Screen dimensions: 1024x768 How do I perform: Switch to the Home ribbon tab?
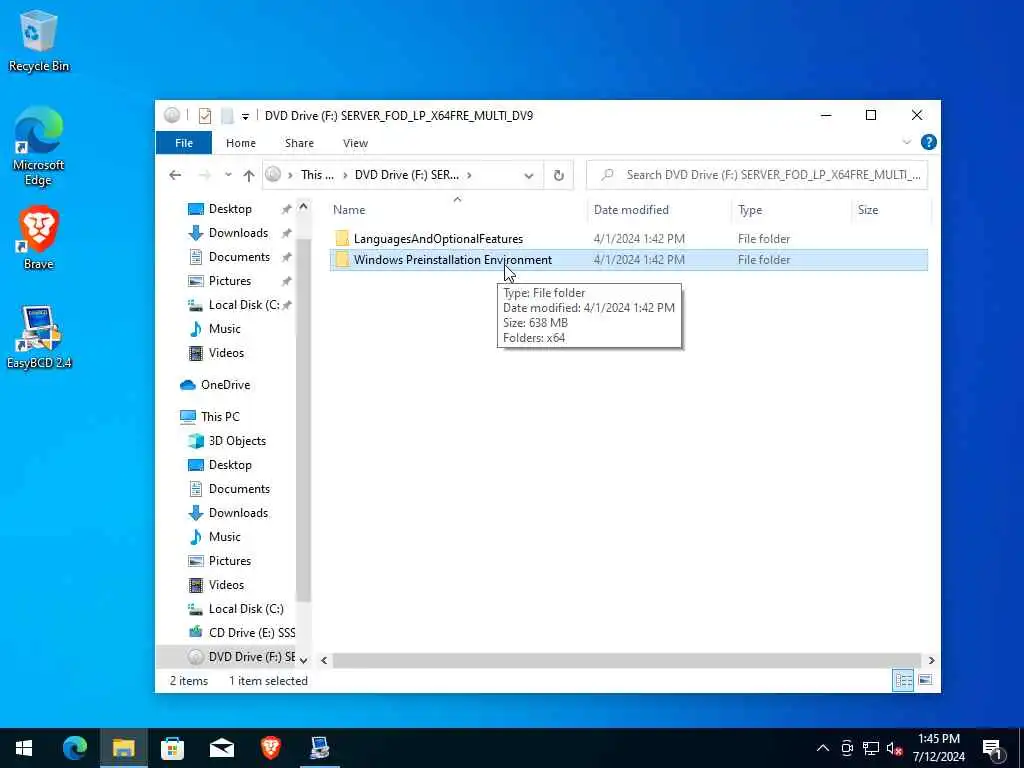240,142
